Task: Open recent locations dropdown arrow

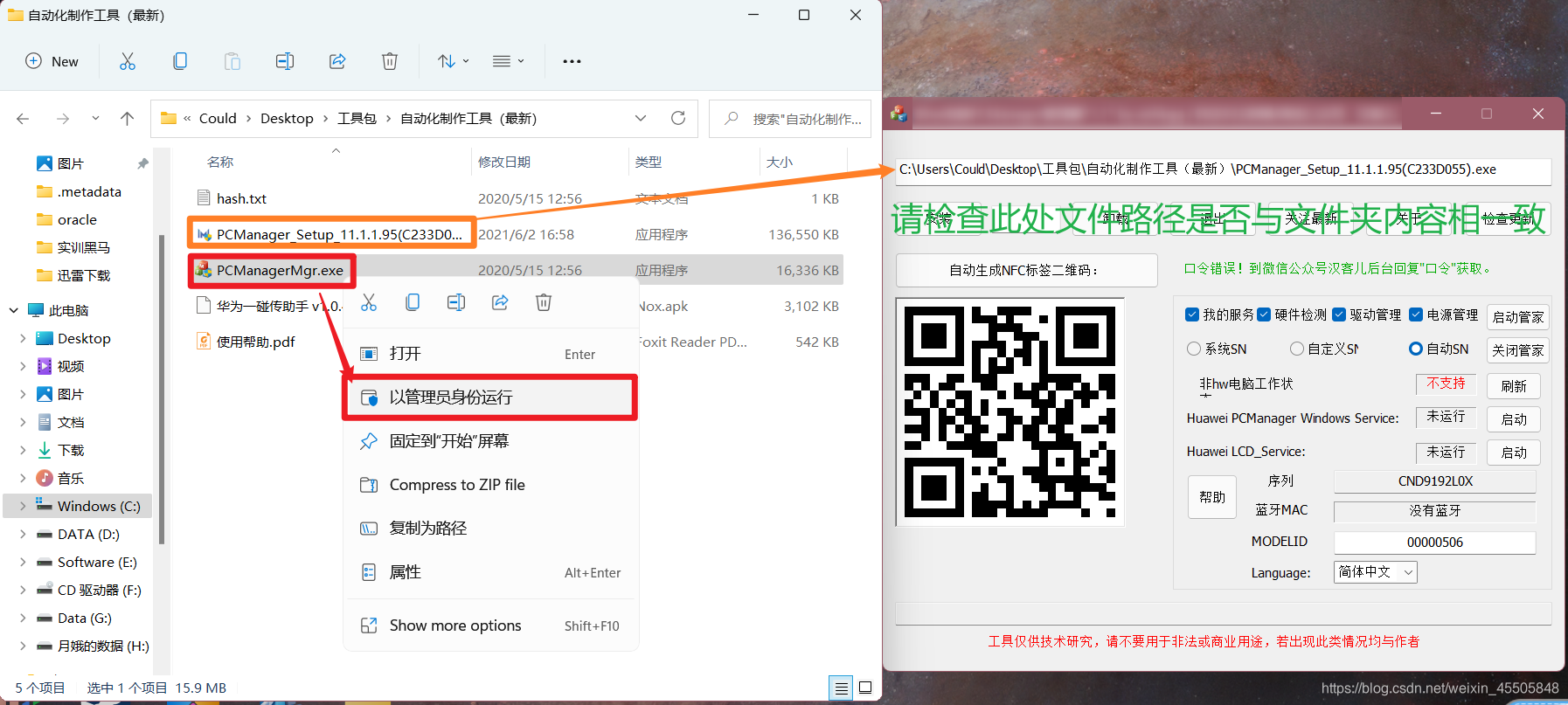Action: [x=95, y=119]
